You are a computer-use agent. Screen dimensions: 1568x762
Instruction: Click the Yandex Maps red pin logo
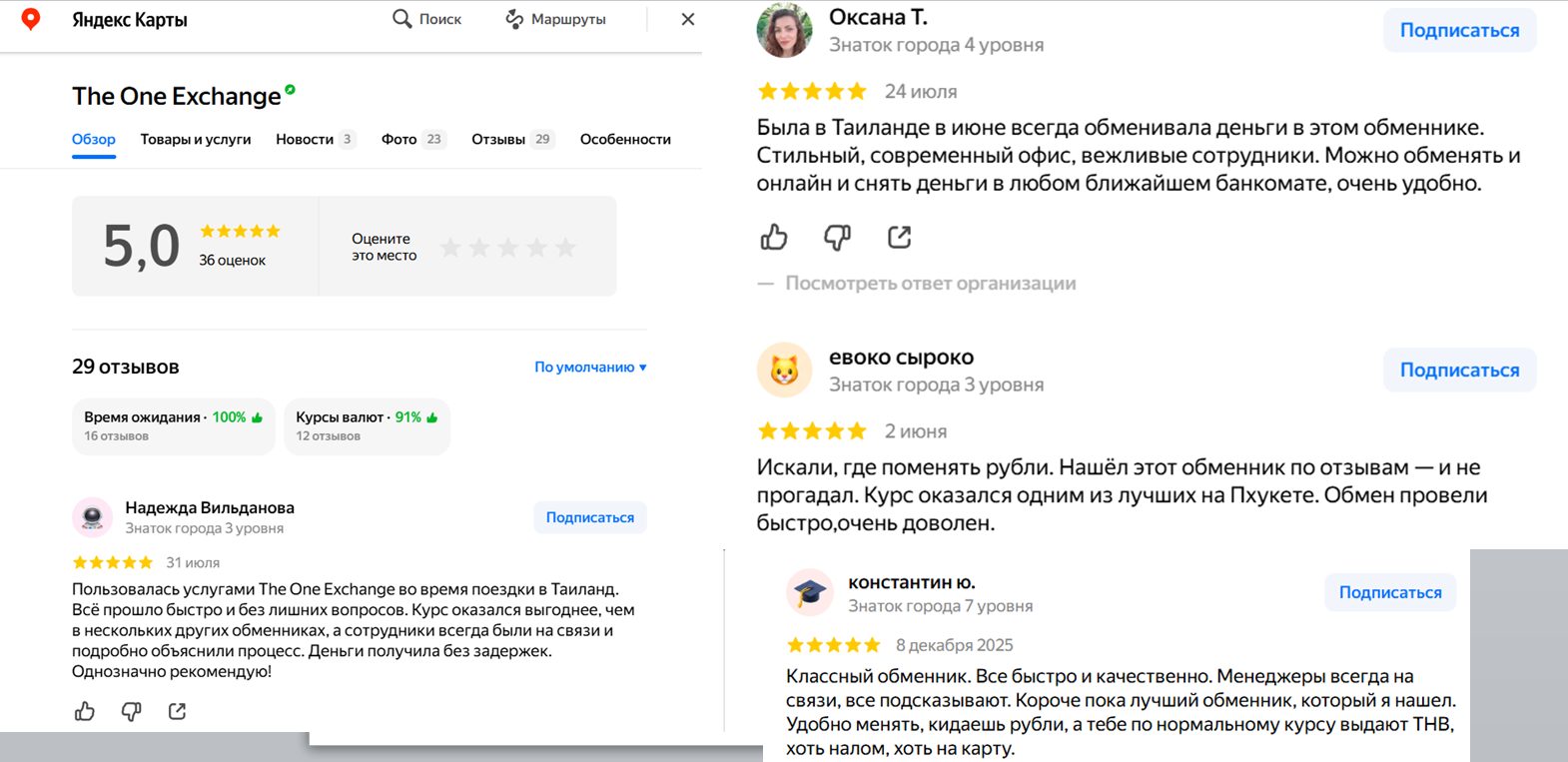31,19
